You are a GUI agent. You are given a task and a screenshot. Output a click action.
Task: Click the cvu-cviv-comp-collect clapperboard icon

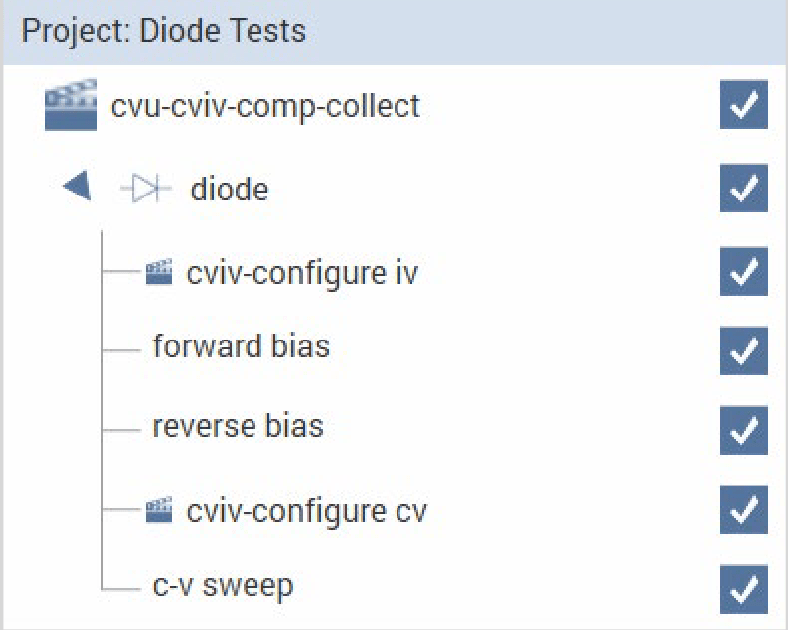tap(71, 107)
